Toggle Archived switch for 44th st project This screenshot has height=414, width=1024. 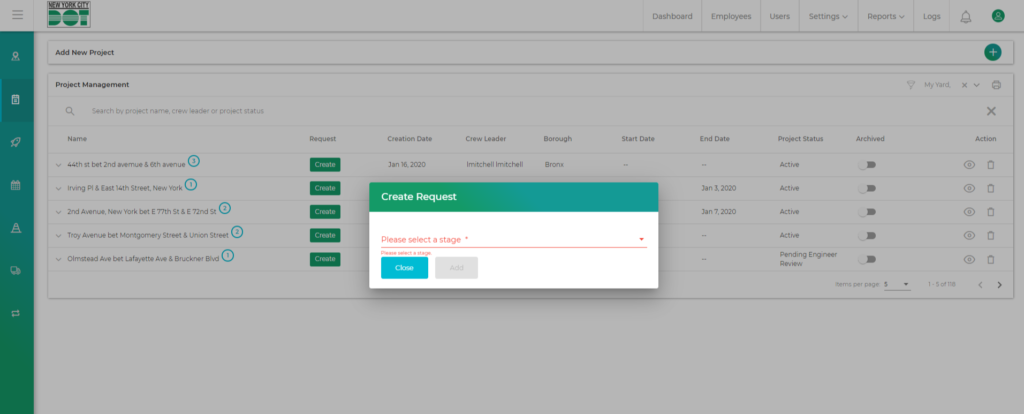(866, 164)
